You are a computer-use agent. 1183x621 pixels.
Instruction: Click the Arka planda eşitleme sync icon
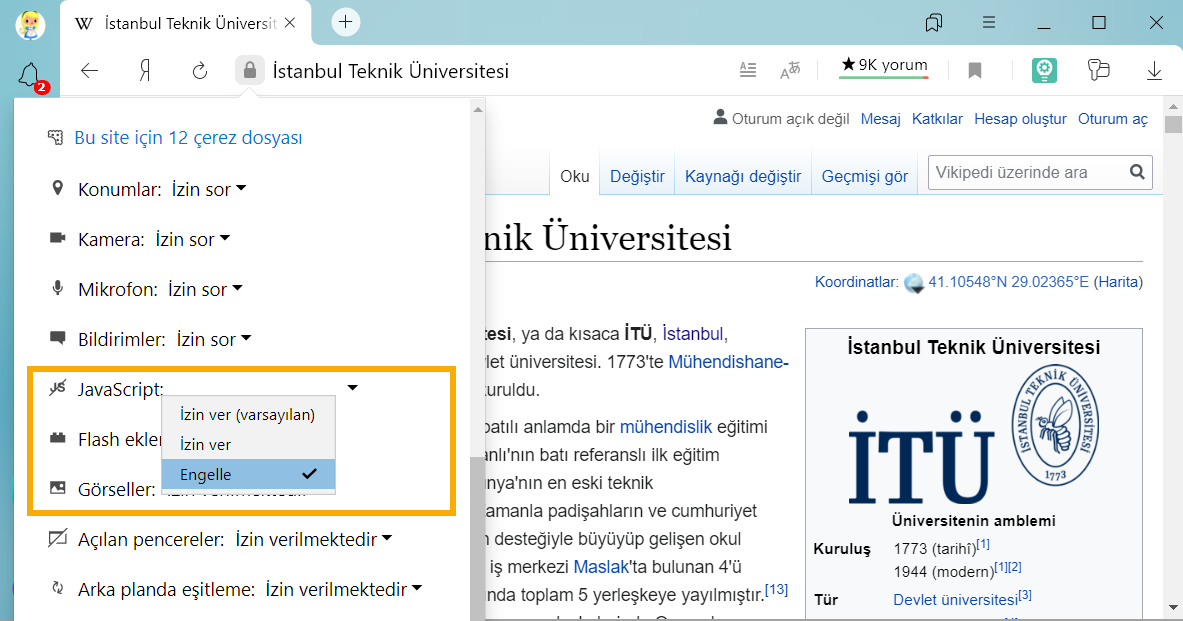coord(57,589)
